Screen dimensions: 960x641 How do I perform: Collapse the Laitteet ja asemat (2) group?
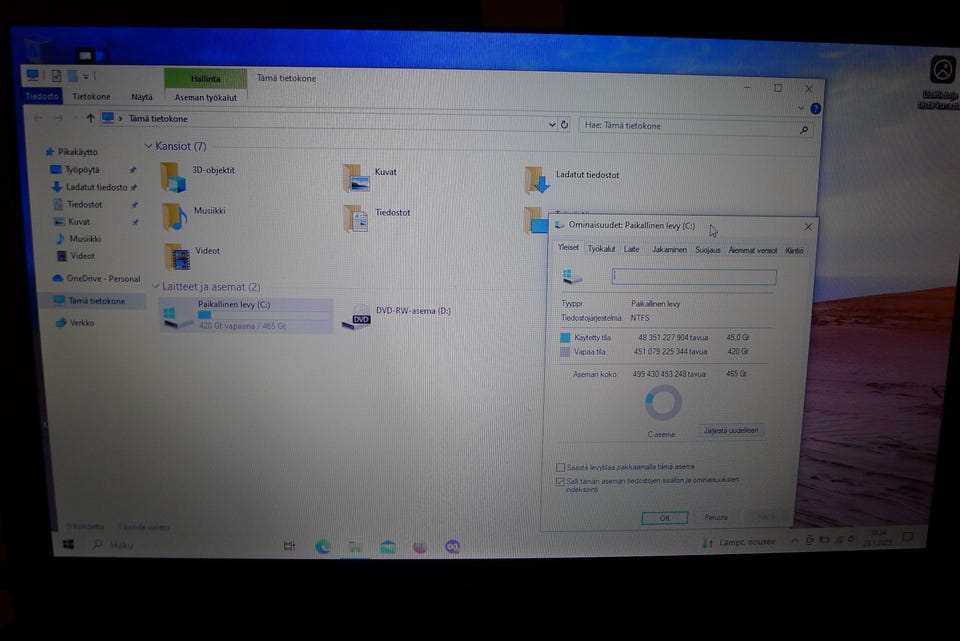[x=156, y=286]
